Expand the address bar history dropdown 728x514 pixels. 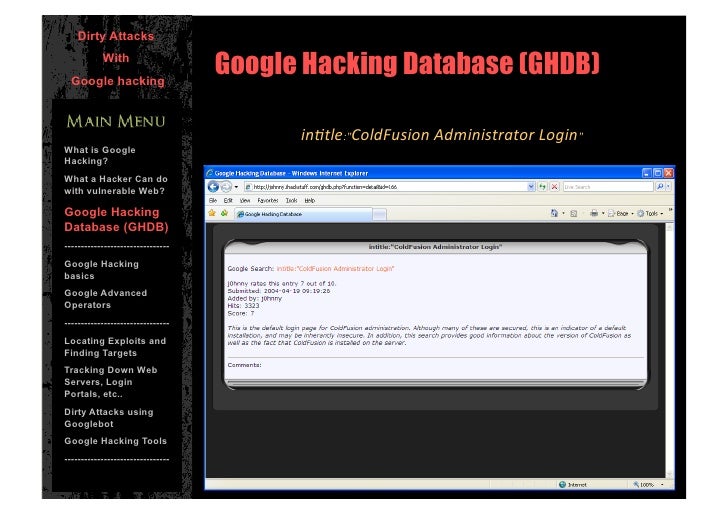pos(531,187)
